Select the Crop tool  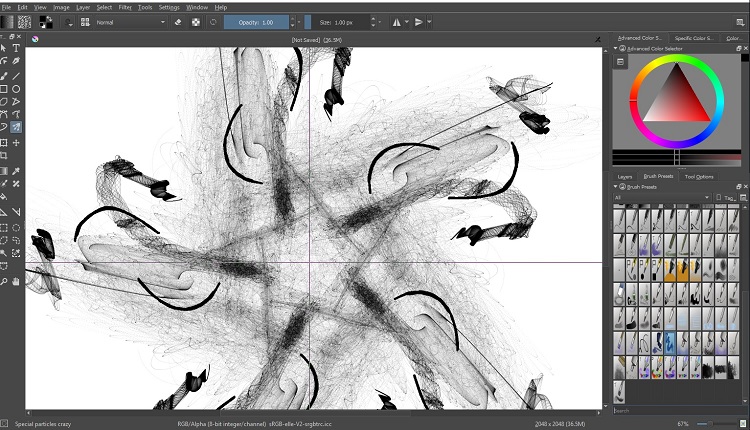point(4,156)
